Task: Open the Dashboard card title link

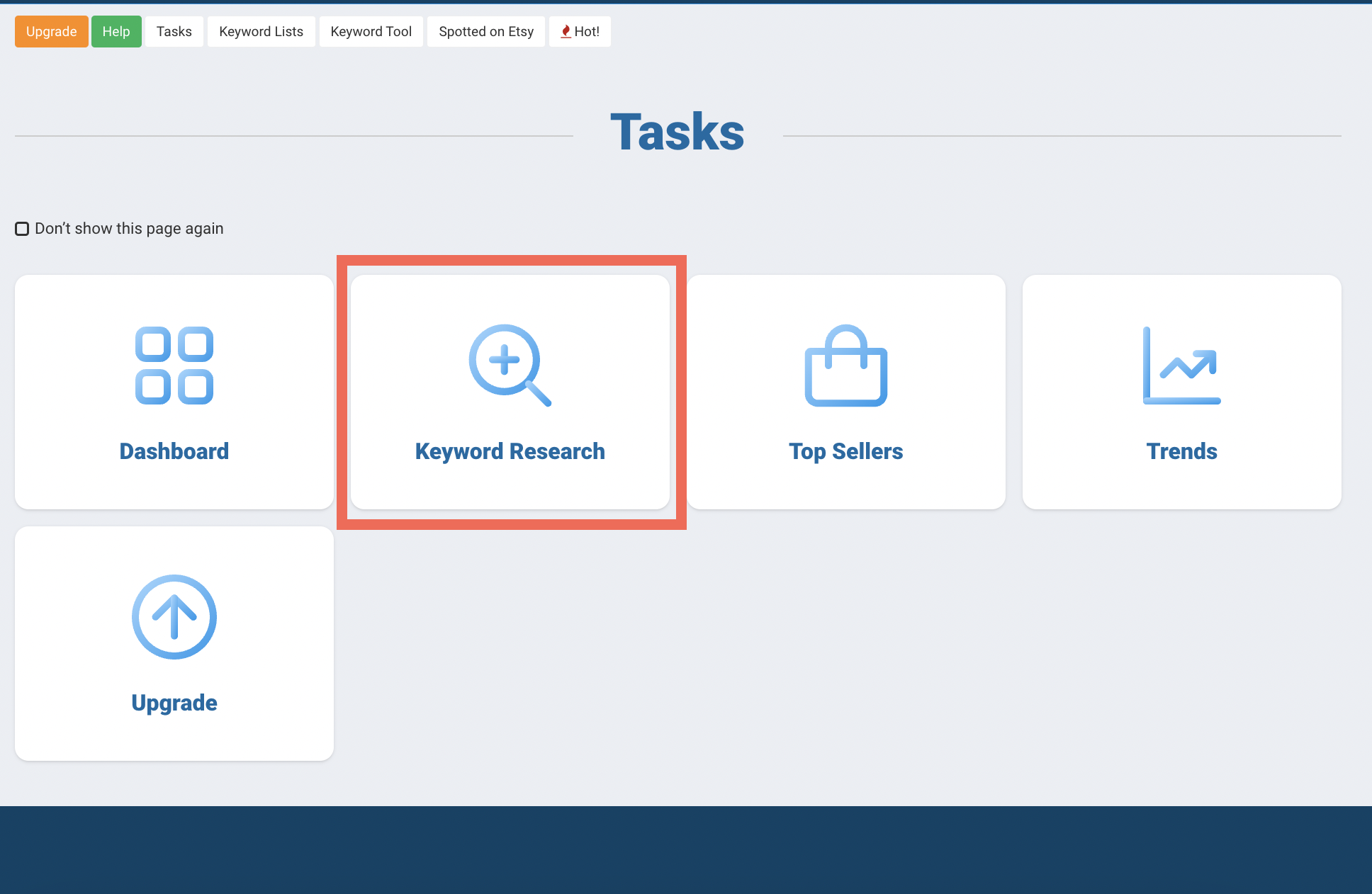Action: (174, 451)
